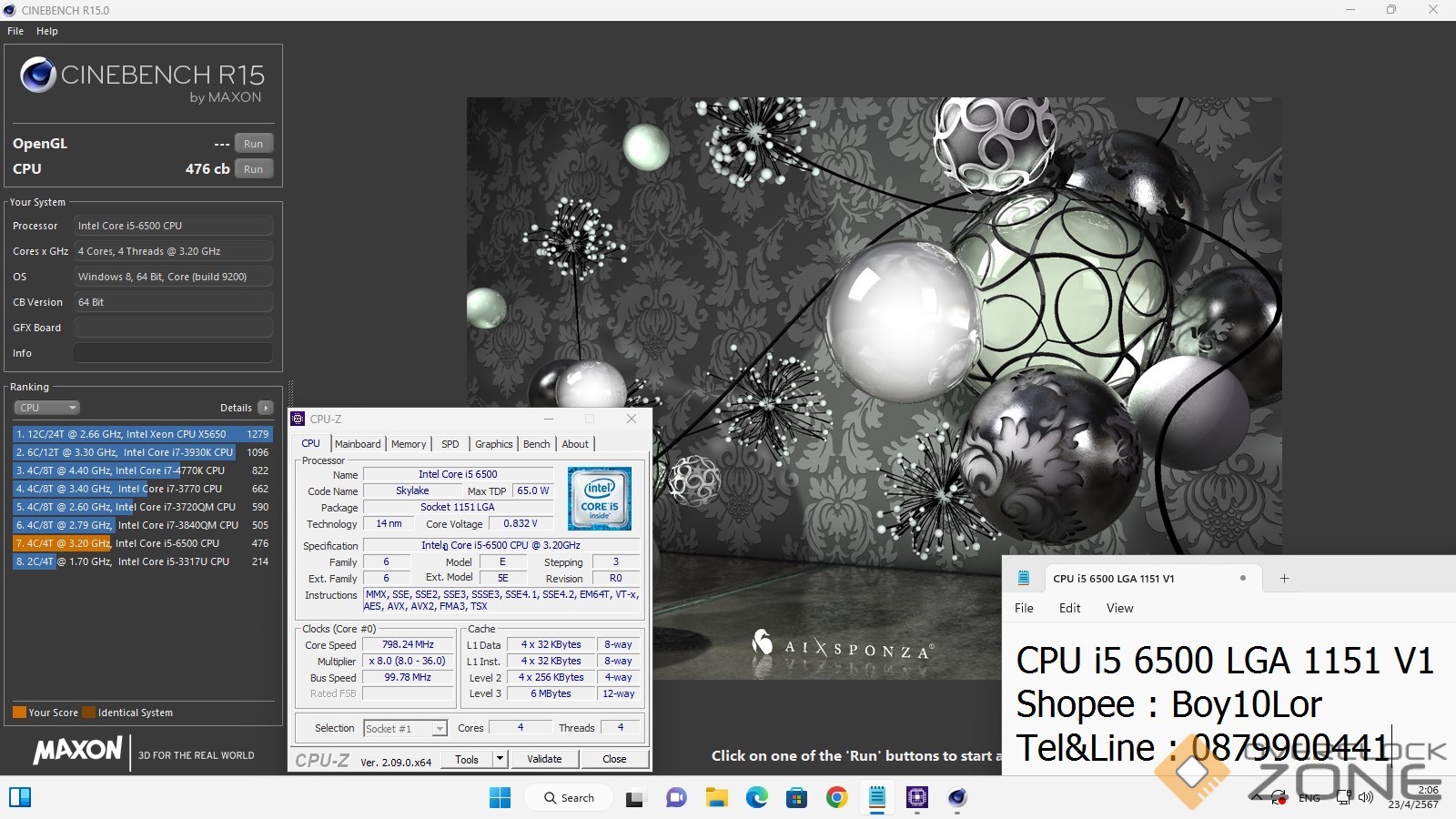Click the CPU-Z title bar icon
Viewport: 1456px width, 819px height.
pos(298,420)
